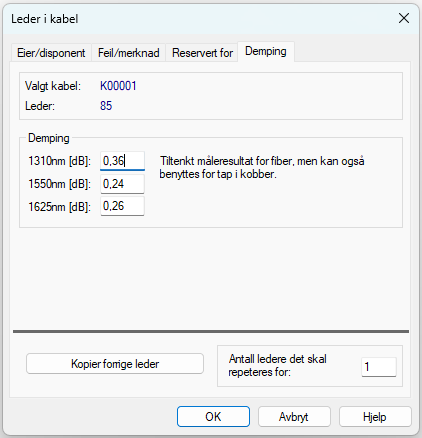The image size is (422, 438).
Task: Select the Reservert for tab
Action: click(x=202, y=53)
